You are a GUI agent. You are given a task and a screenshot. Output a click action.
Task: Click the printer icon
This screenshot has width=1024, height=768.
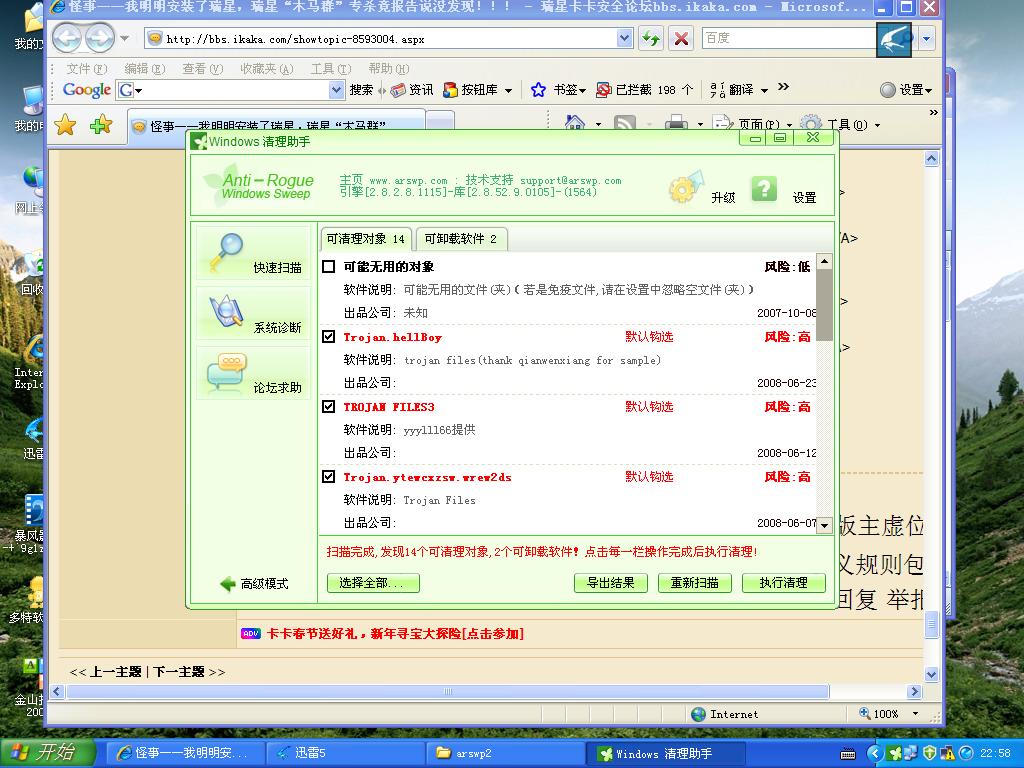click(x=676, y=123)
